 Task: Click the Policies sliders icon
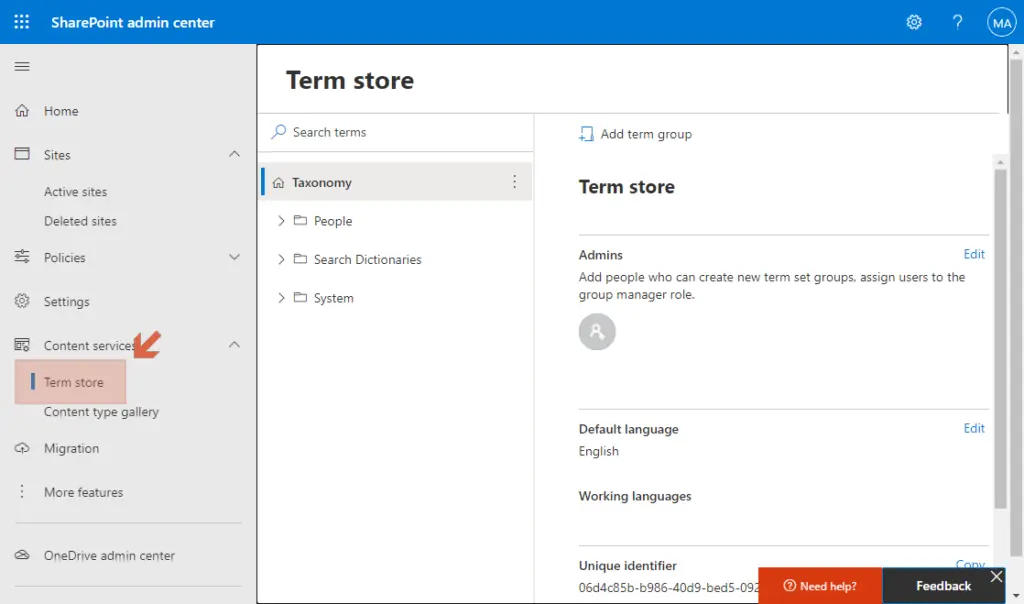22,257
